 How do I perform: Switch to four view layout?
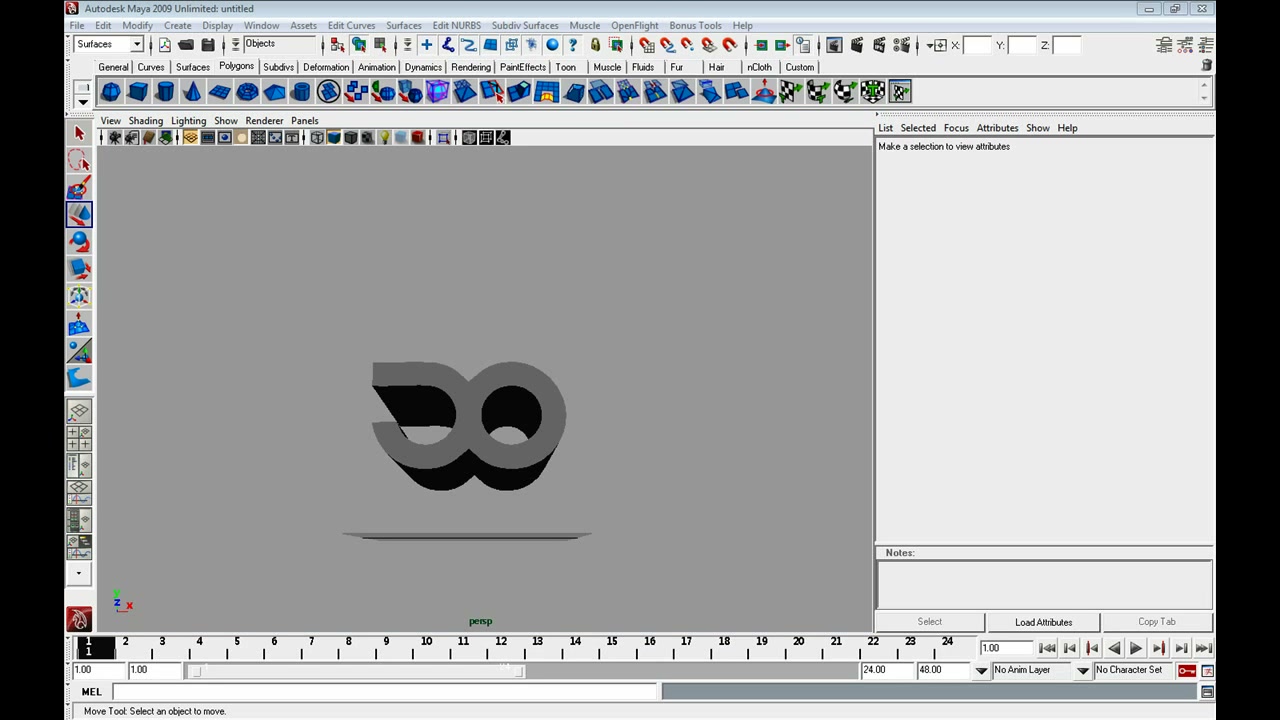79,438
